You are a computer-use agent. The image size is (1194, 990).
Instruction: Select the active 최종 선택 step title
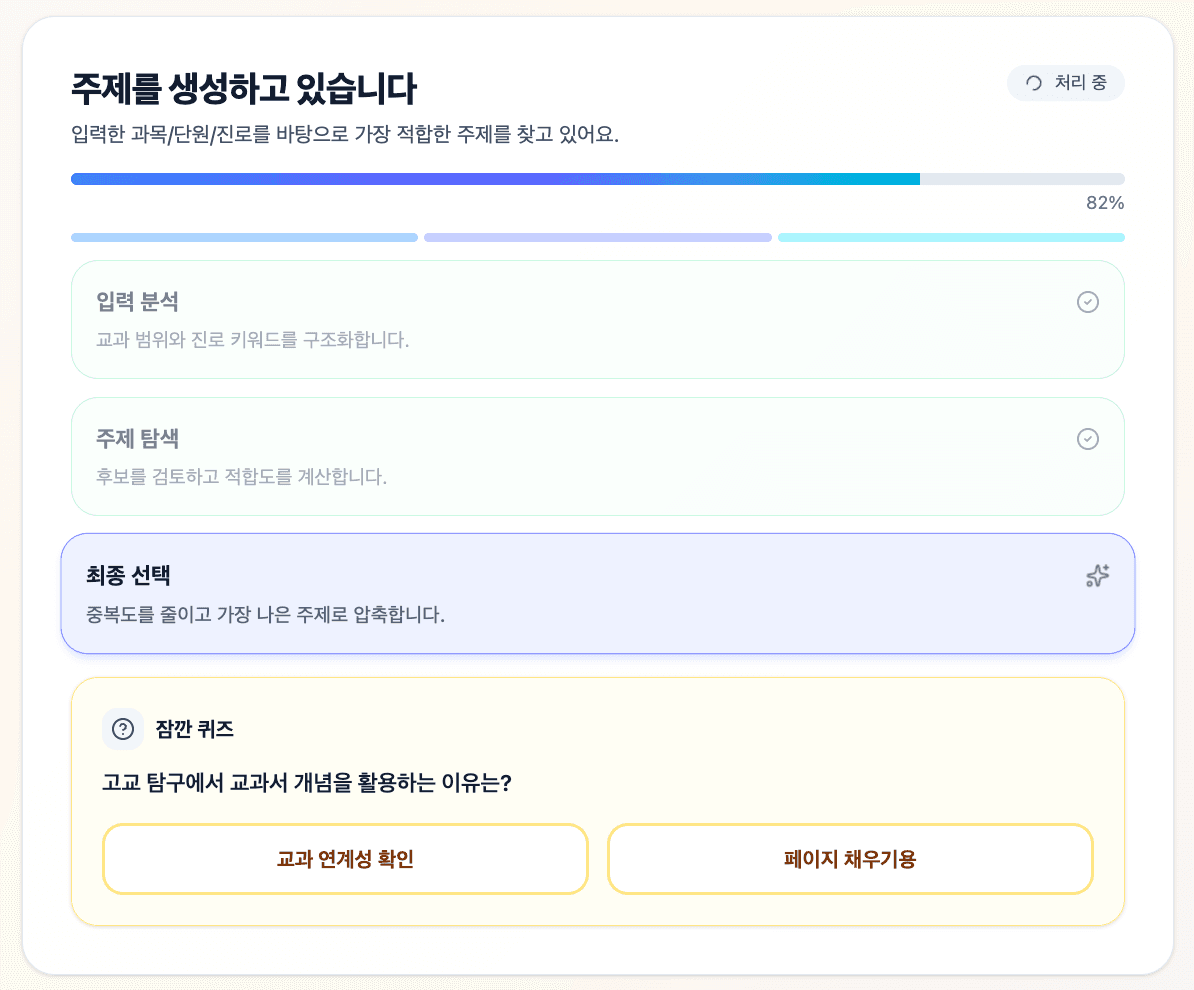point(128,575)
